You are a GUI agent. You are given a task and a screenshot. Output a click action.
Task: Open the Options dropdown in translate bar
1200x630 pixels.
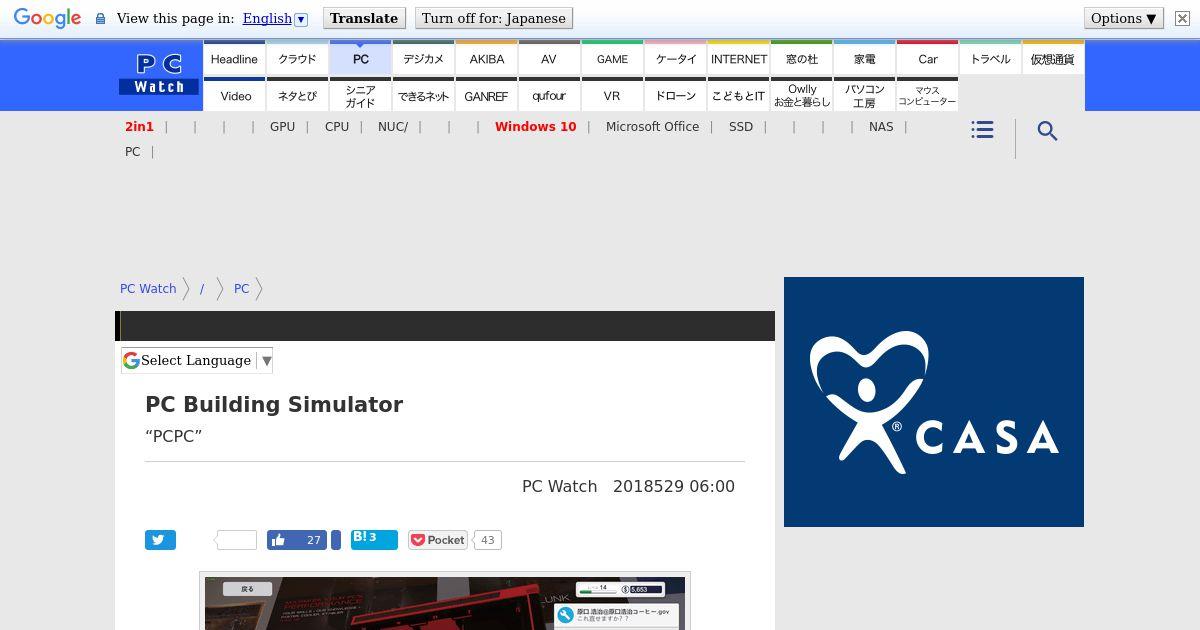[1123, 18]
